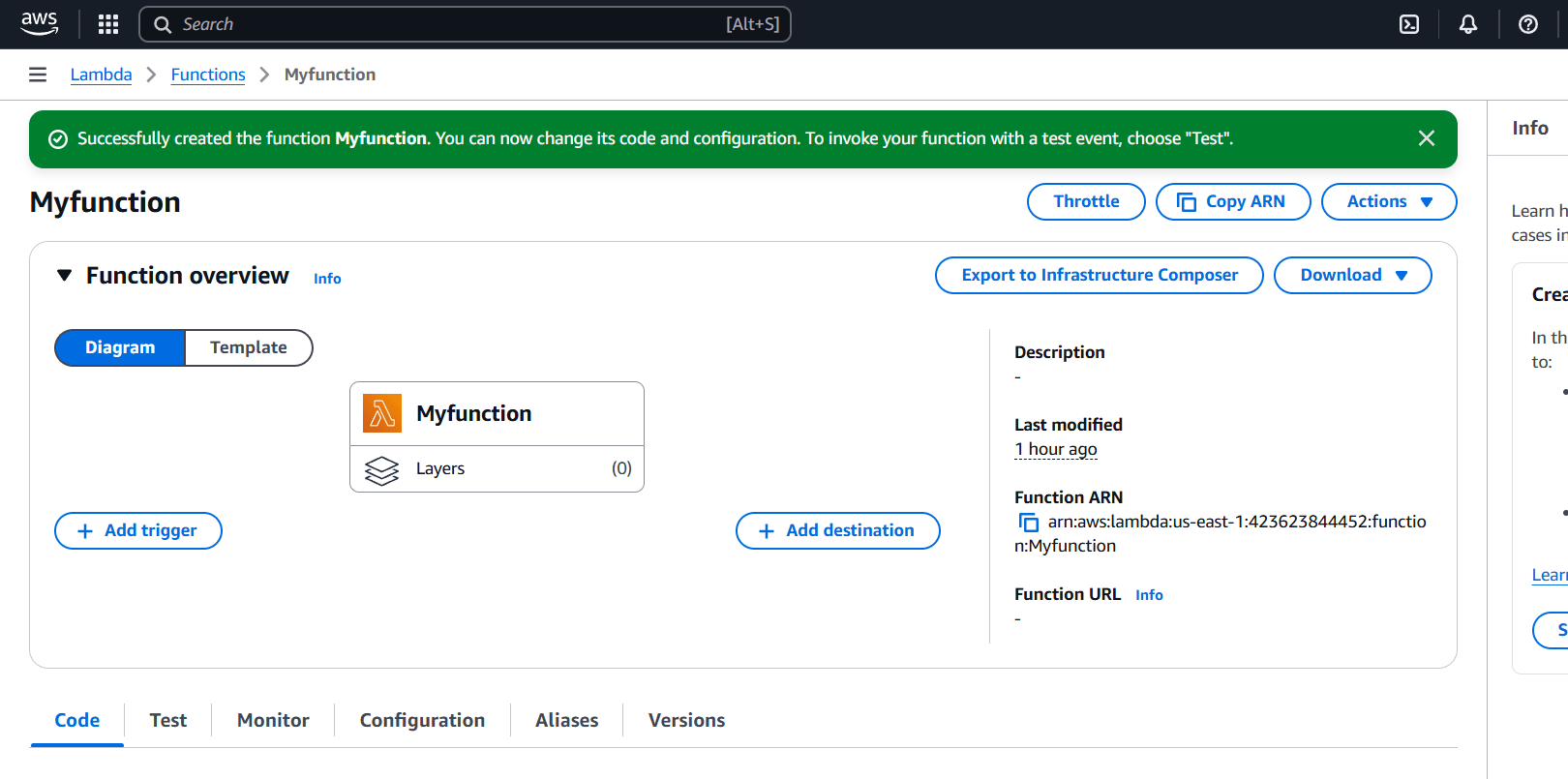1568x779 pixels.
Task: Open the Configuration tab
Action: pyautogui.click(x=422, y=720)
